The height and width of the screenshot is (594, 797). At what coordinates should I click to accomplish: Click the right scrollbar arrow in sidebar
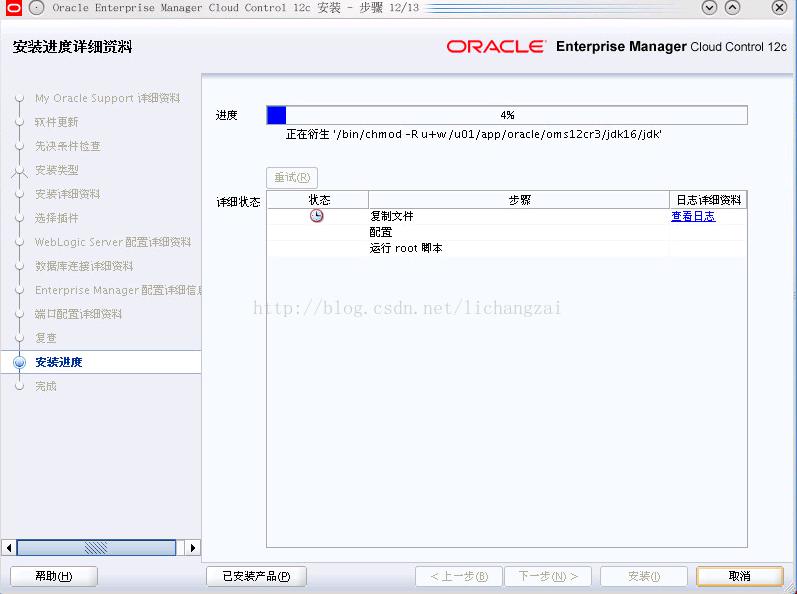coord(193,548)
